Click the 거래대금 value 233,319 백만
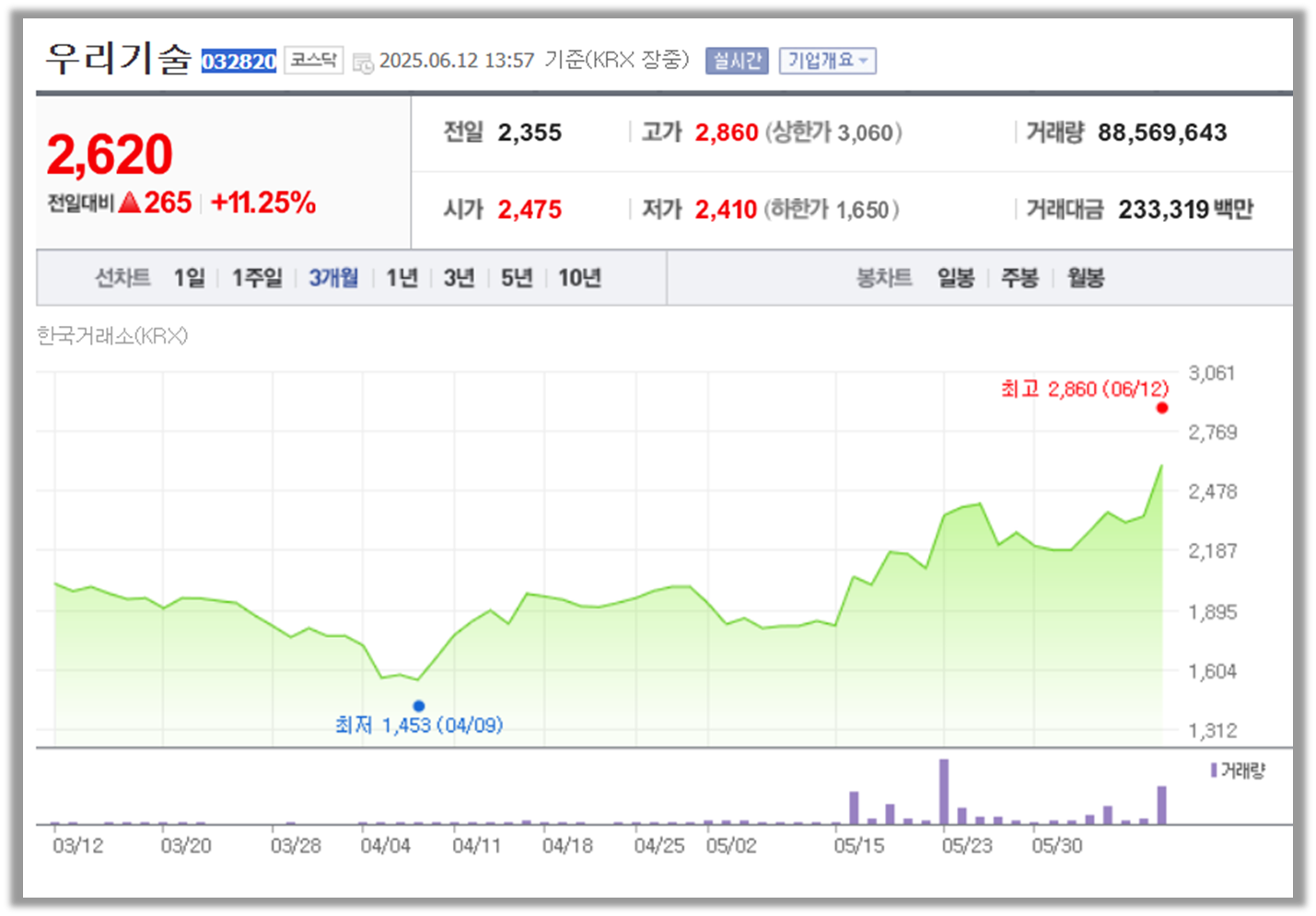Screen dimensions: 1316x916 [x=1186, y=210]
